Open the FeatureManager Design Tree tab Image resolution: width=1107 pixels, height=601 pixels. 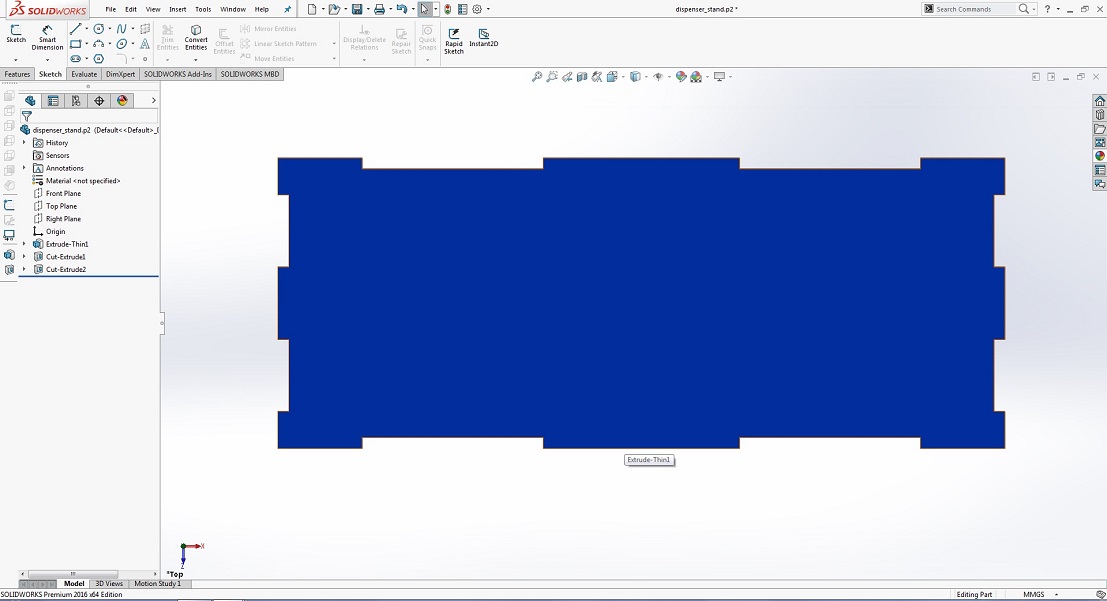[x=30, y=101]
